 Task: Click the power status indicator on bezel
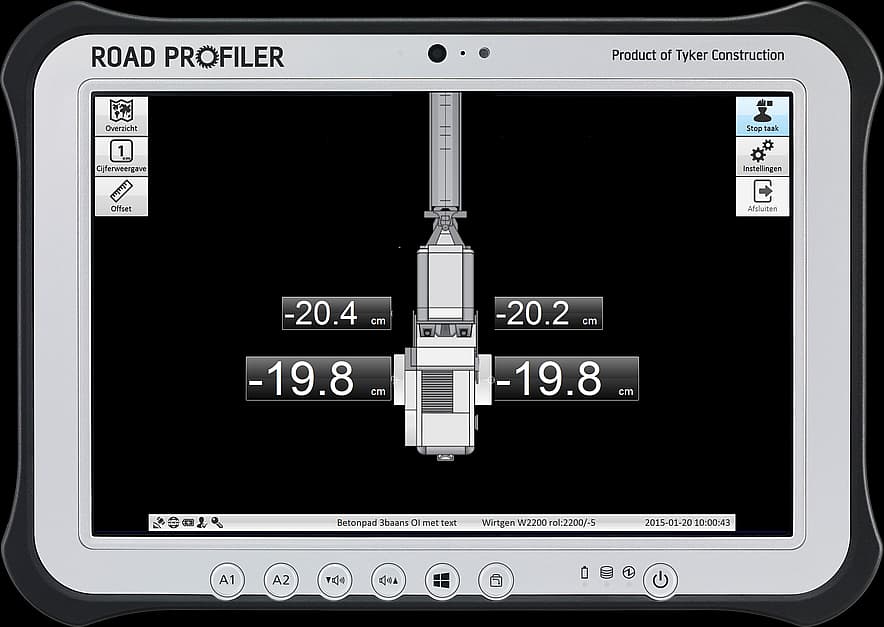(629, 572)
